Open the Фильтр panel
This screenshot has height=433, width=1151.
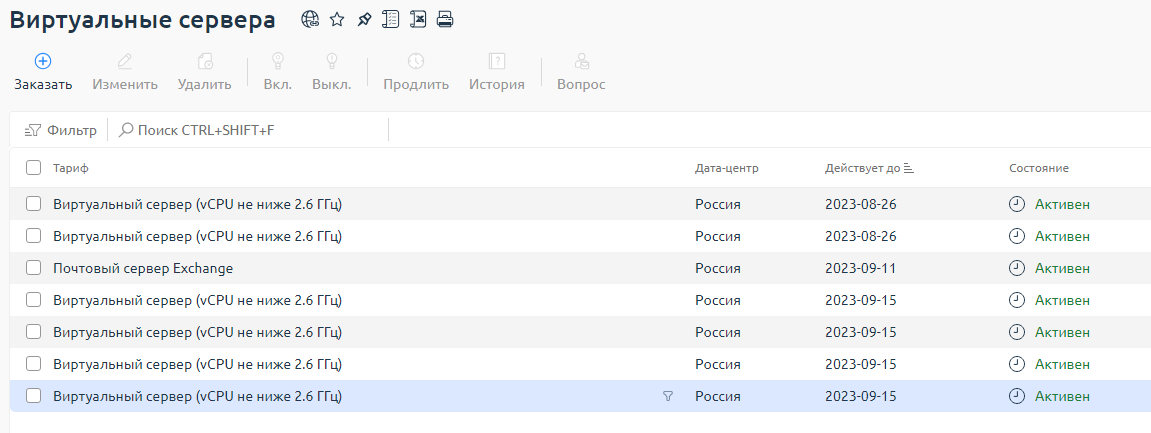60,130
